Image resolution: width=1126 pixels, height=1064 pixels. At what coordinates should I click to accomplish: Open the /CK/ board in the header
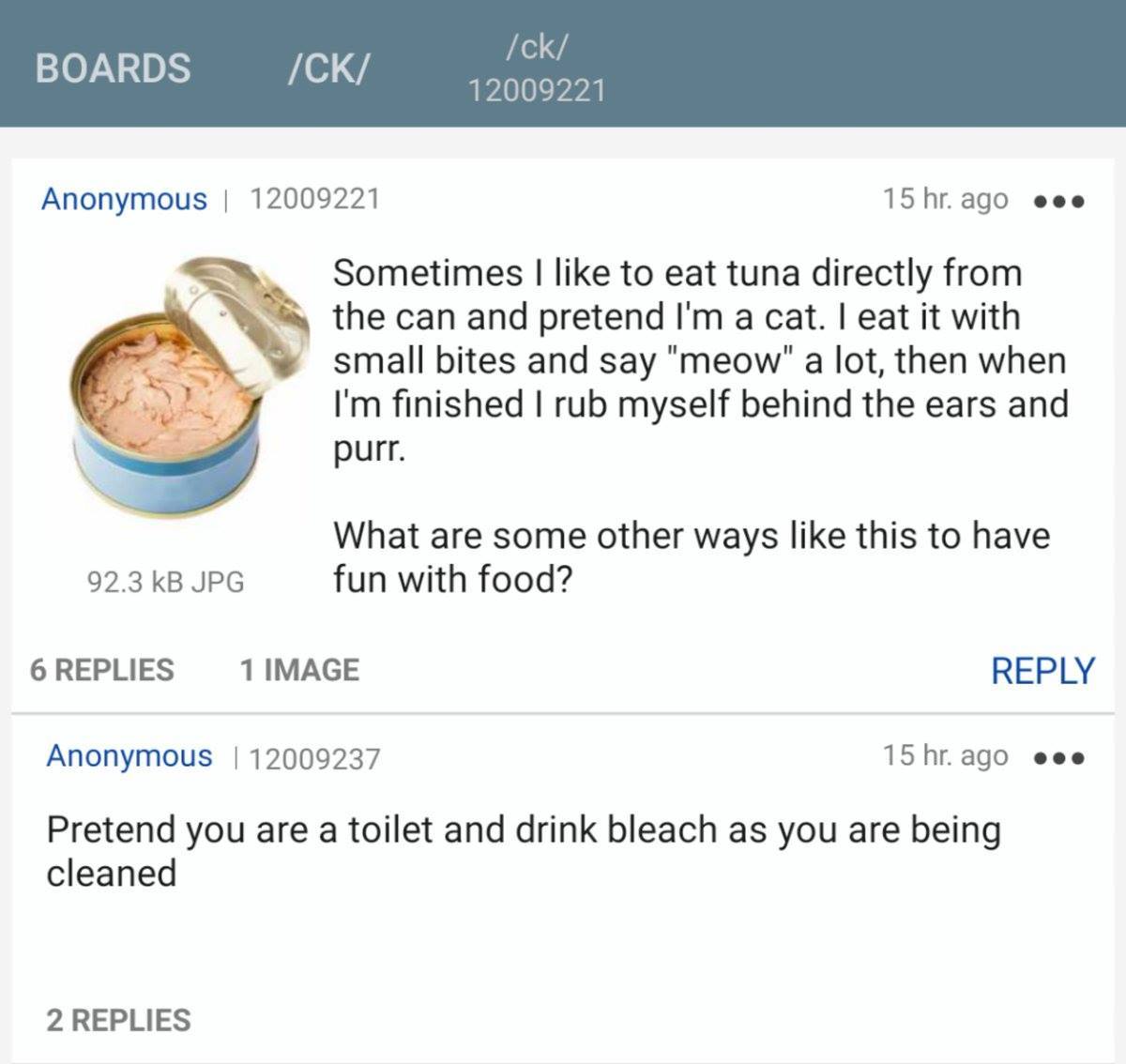[x=328, y=68]
